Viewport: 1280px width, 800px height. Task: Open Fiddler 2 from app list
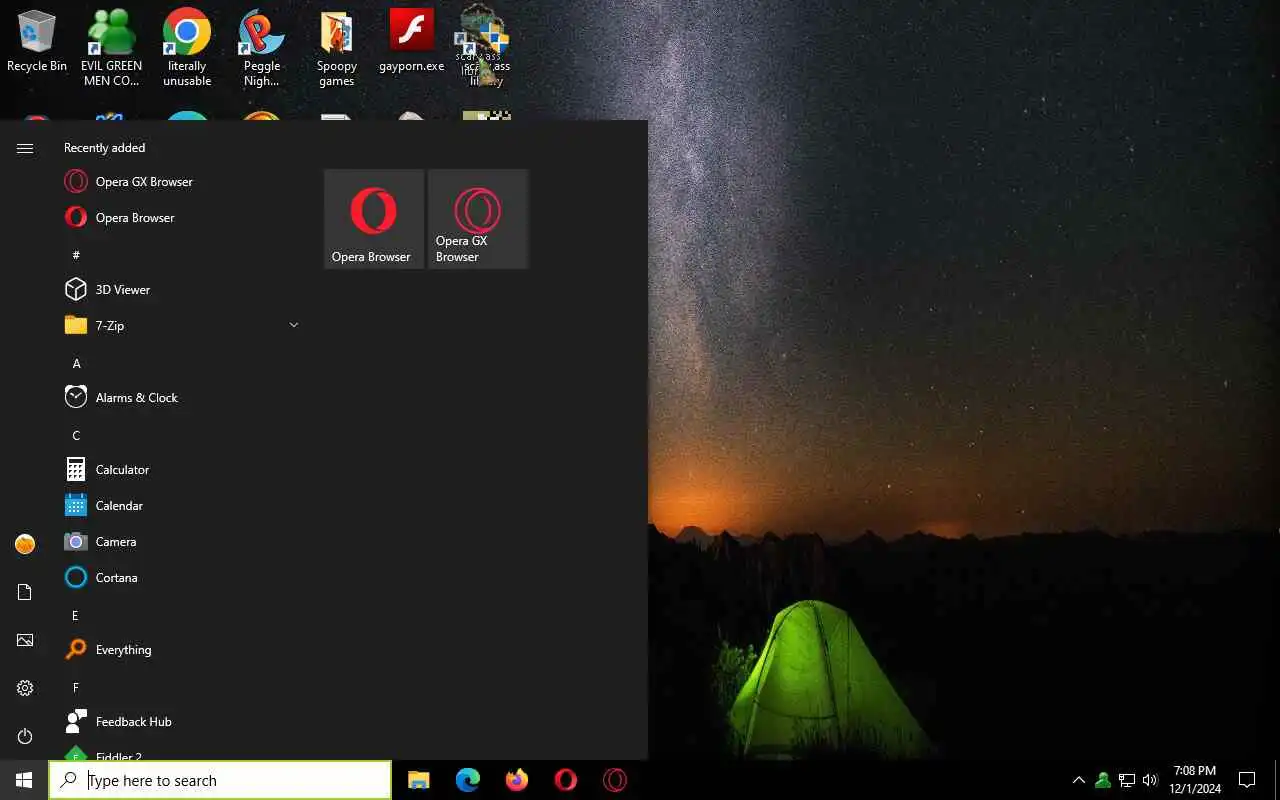pos(180,752)
